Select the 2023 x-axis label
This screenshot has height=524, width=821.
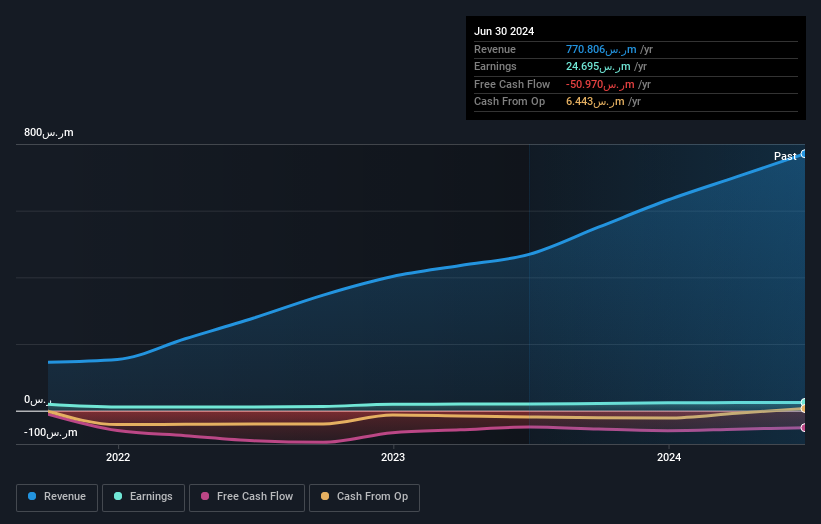coord(393,457)
